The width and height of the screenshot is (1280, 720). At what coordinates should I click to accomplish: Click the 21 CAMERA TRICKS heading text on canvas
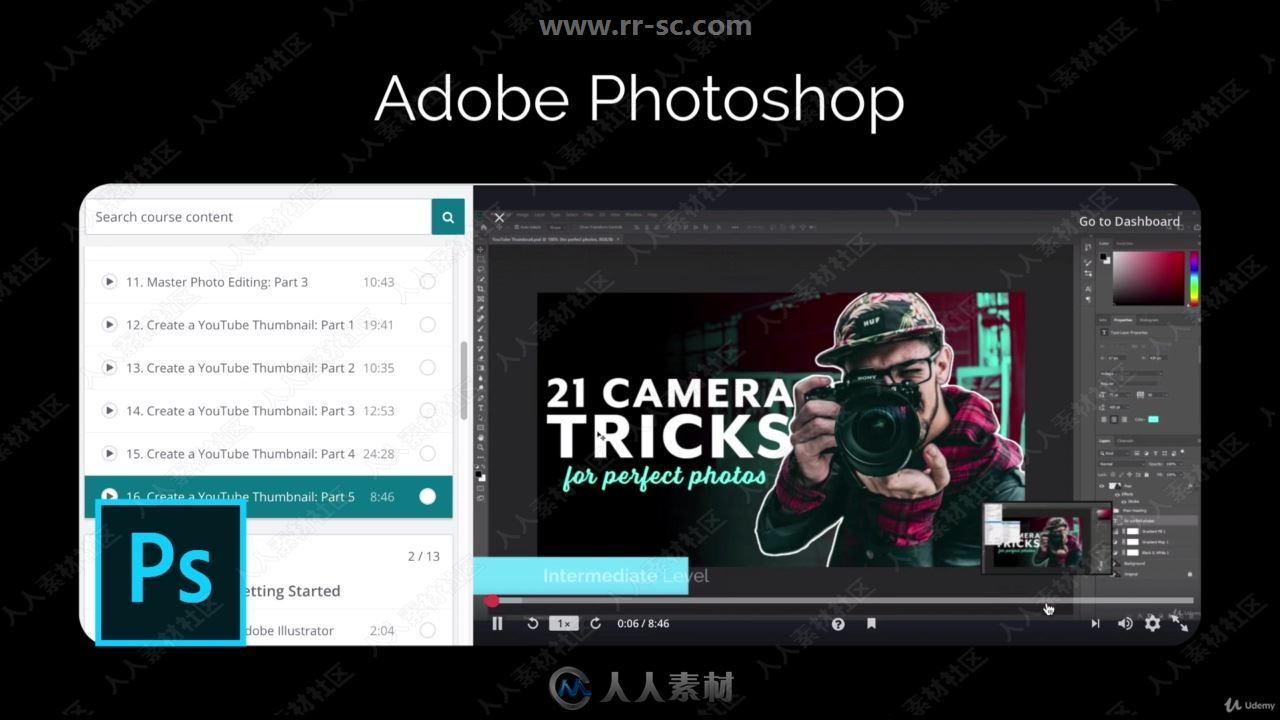[668, 416]
